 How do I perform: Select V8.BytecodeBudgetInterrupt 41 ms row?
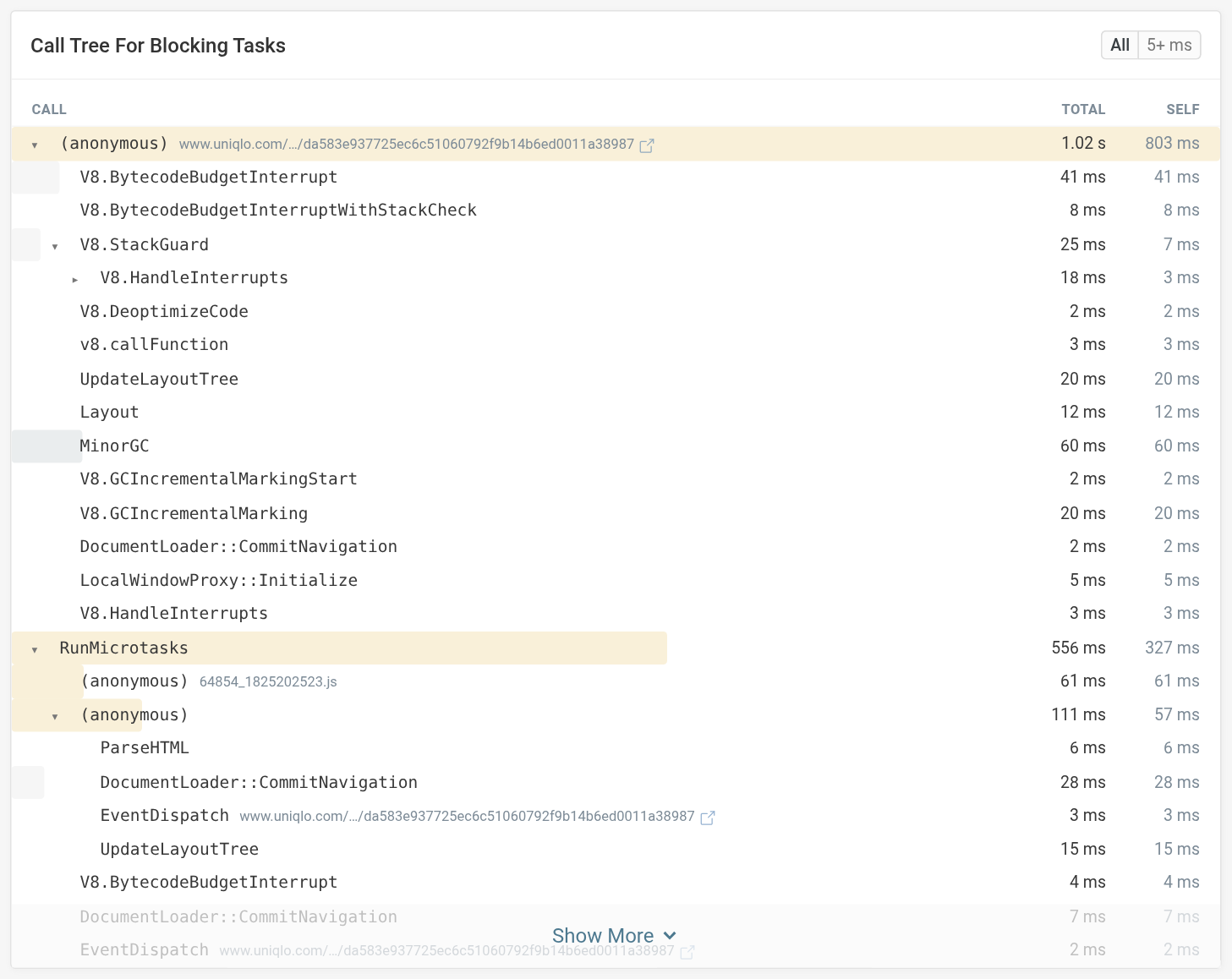point(616,177)
